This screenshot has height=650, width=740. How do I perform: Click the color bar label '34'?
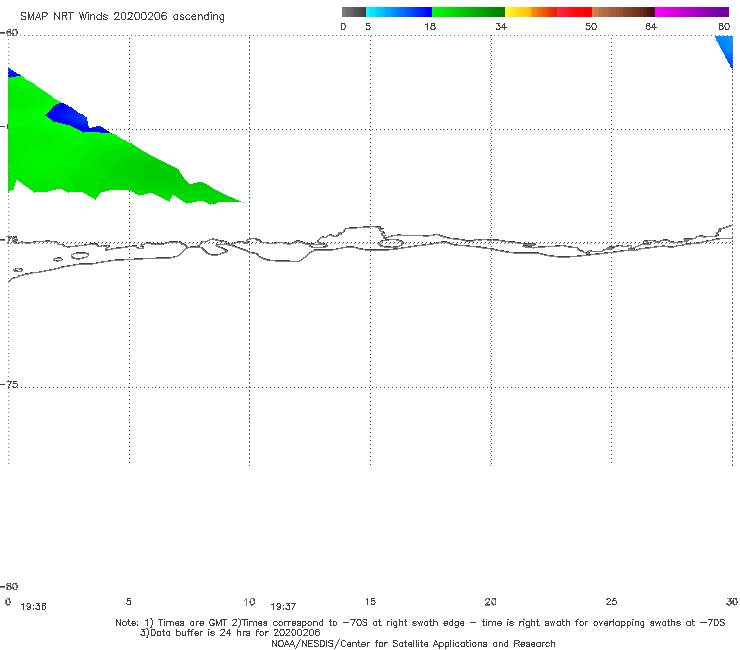(501, 26)
